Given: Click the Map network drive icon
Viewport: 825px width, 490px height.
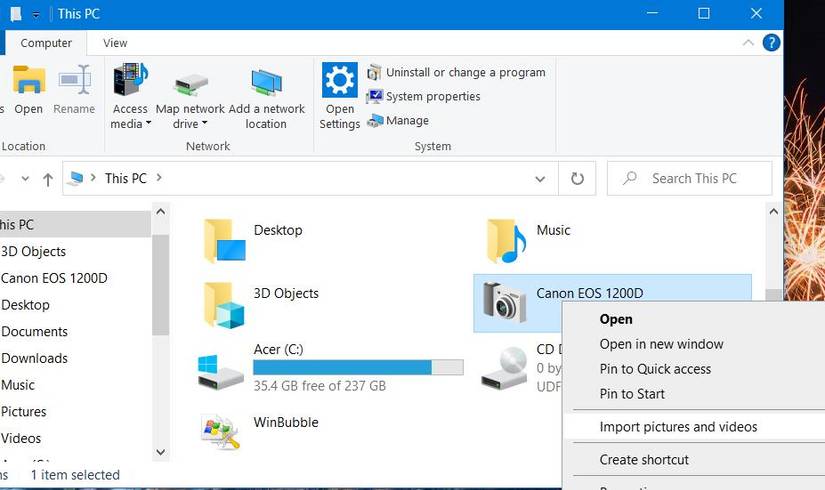Looking at the screenshot, I should 190,84.
